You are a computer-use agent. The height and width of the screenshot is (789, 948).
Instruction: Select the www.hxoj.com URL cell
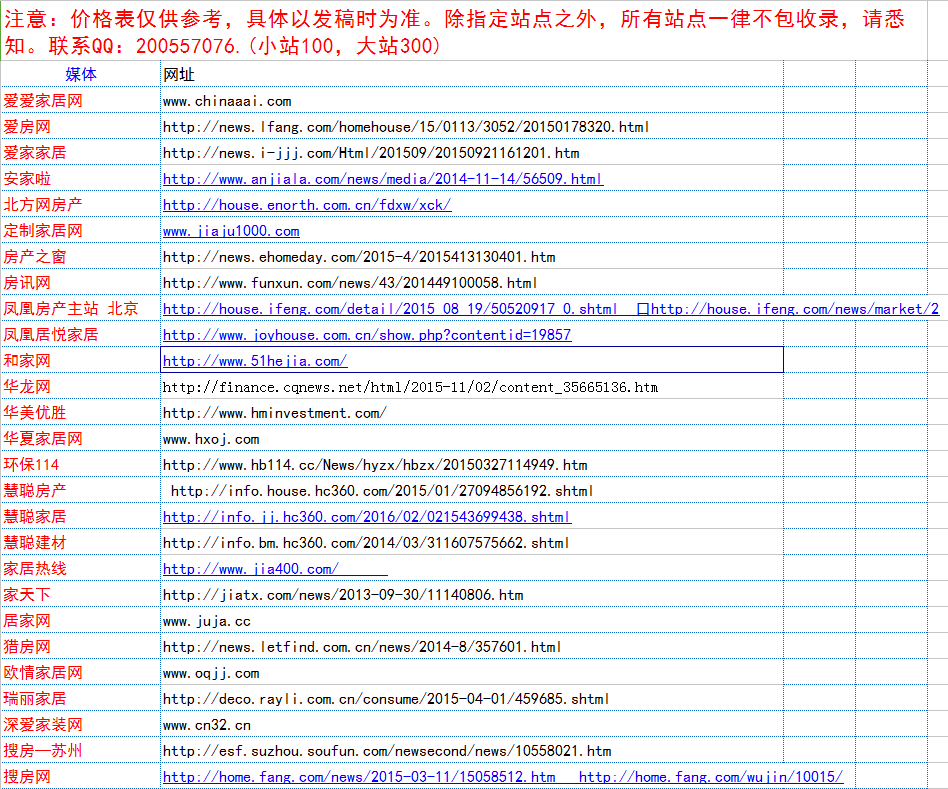click(472, 438)
